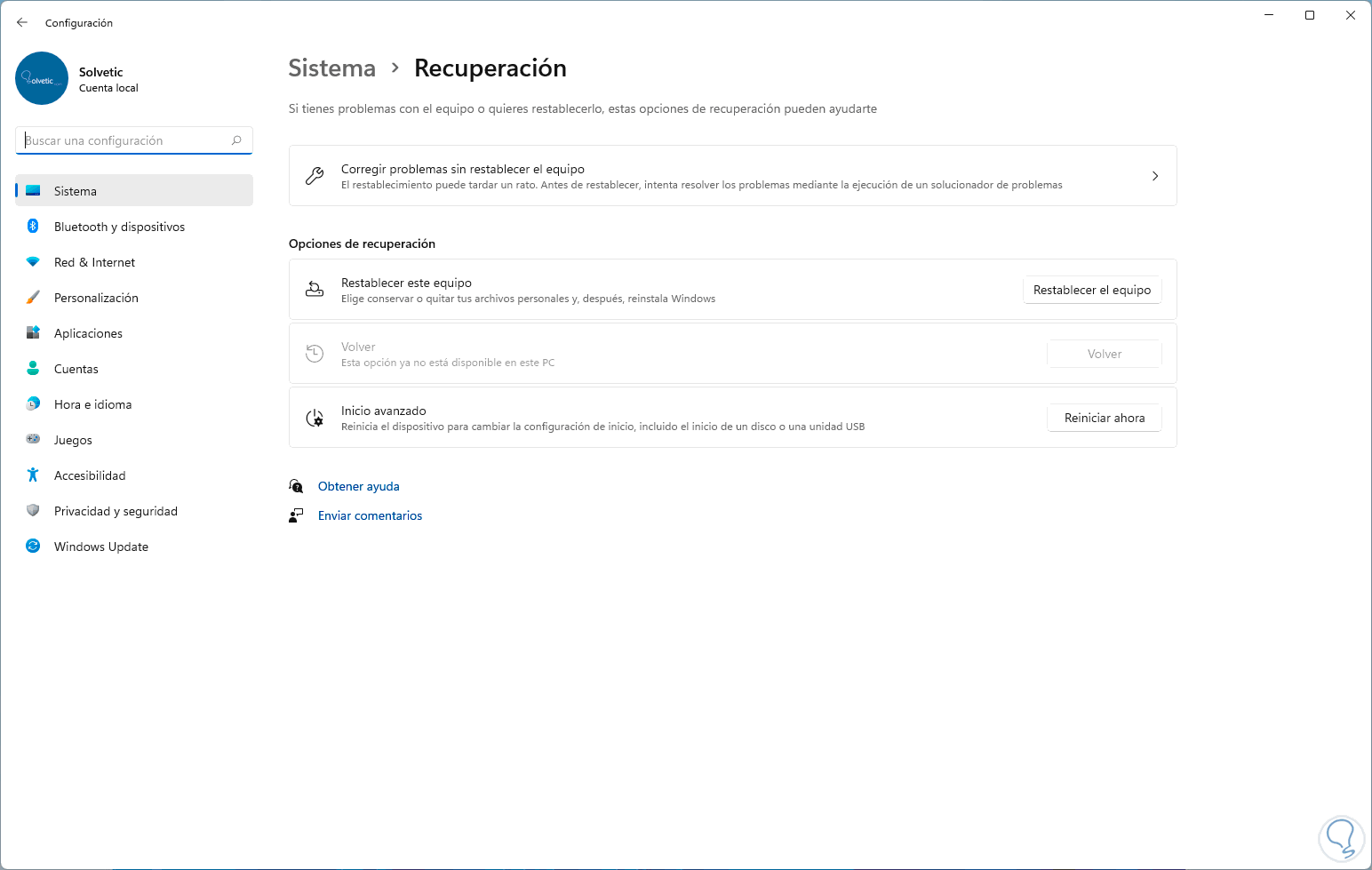Image resolution: width=1372 pixels, height=870 pixels.
Task: Click the Cuentas person icon
Action: click(x=33, y=369)
